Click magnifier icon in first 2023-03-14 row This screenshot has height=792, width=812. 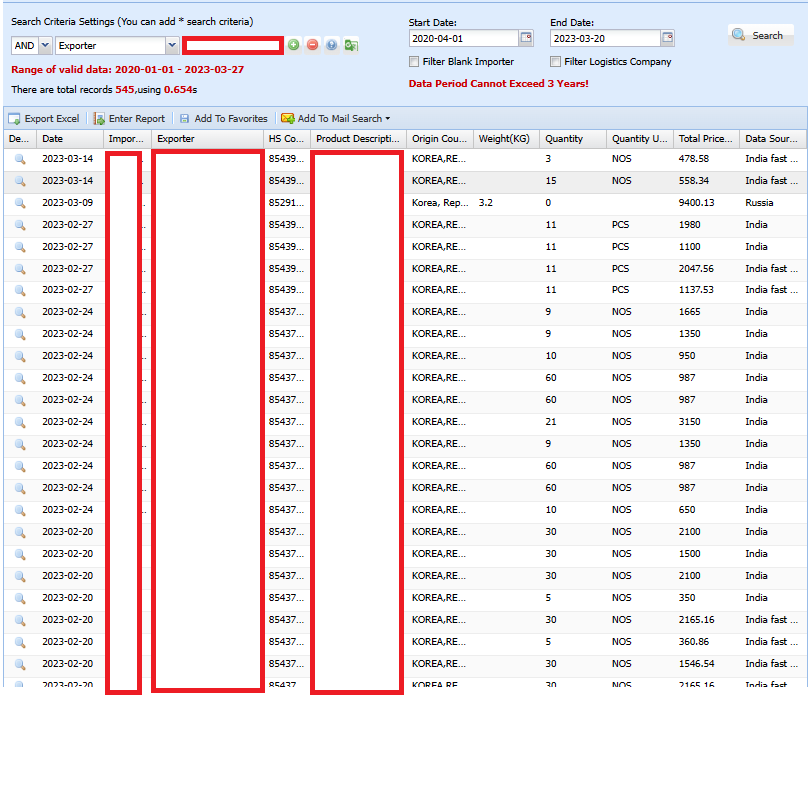[x=20, y=159]
